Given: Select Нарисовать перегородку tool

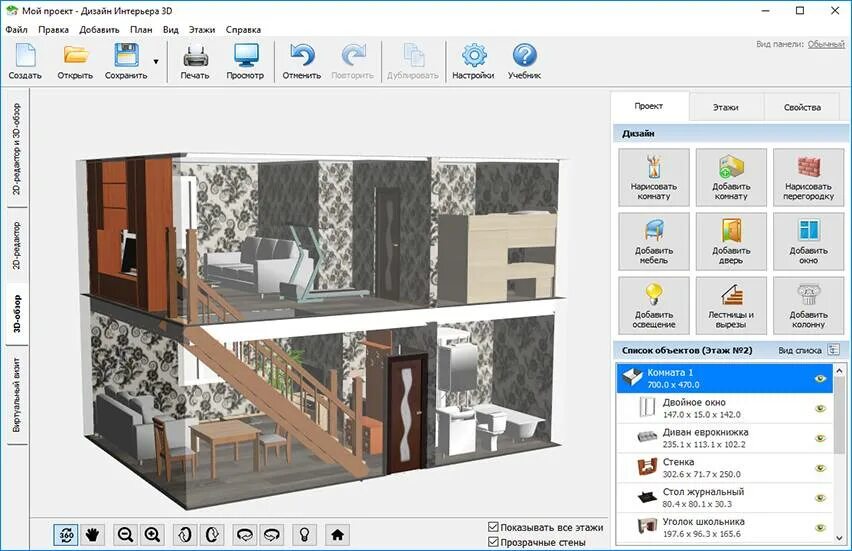Looking at the screenshot, I should [x=808, y=177].
